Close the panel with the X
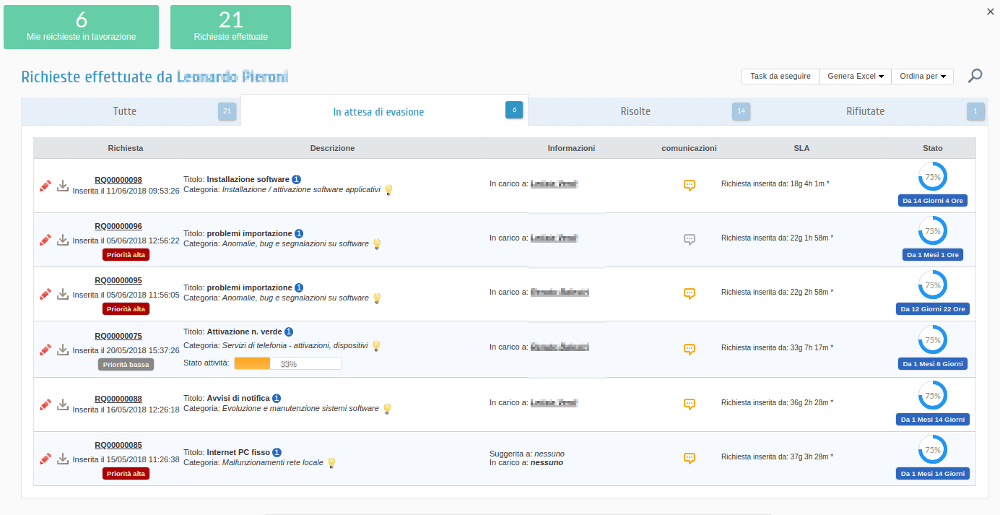1000x515 pixels. [x=989, y=11]
